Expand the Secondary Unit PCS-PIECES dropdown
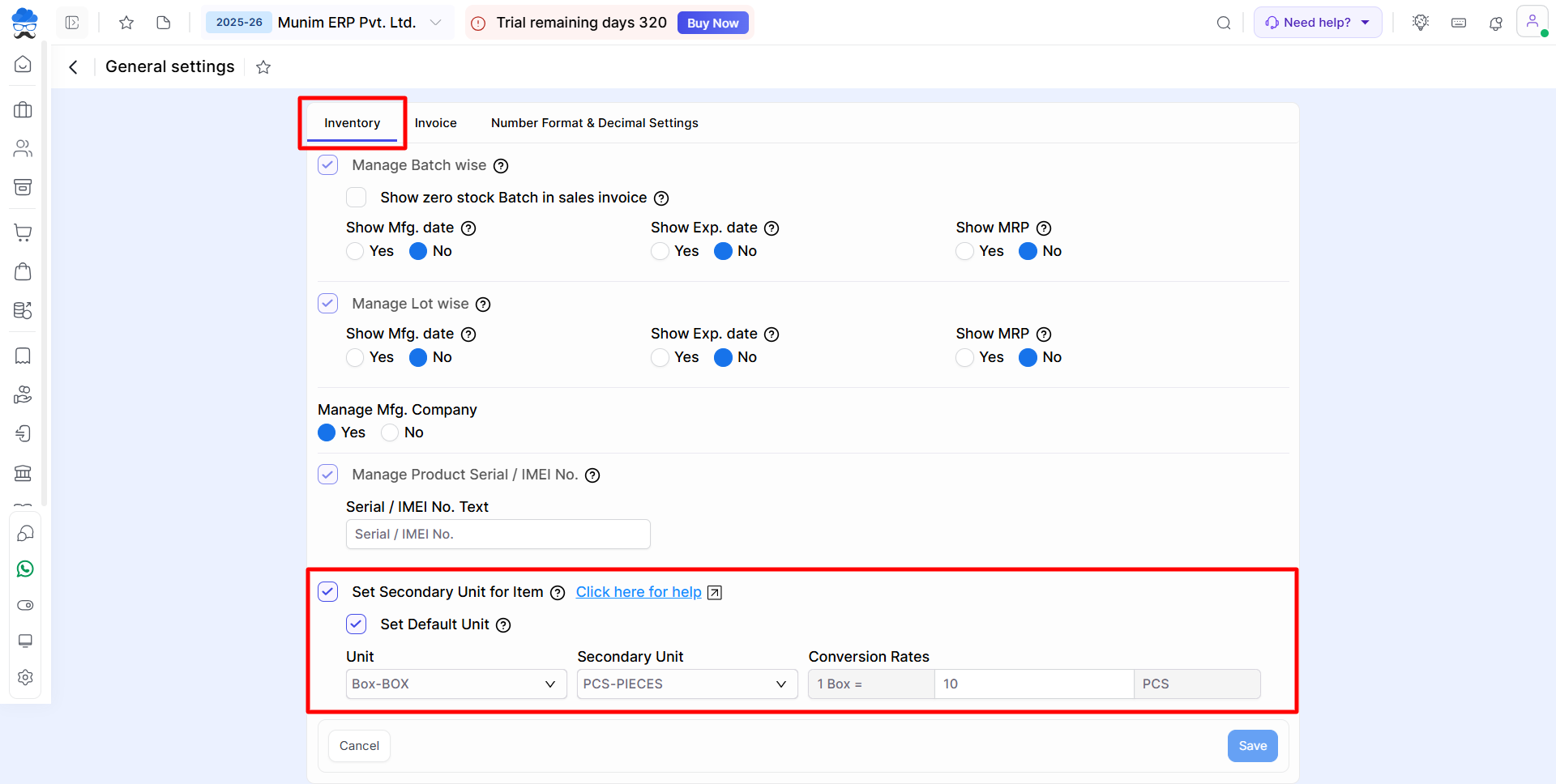Viewport: 1556px width, 784px height. tap(686, 684)
